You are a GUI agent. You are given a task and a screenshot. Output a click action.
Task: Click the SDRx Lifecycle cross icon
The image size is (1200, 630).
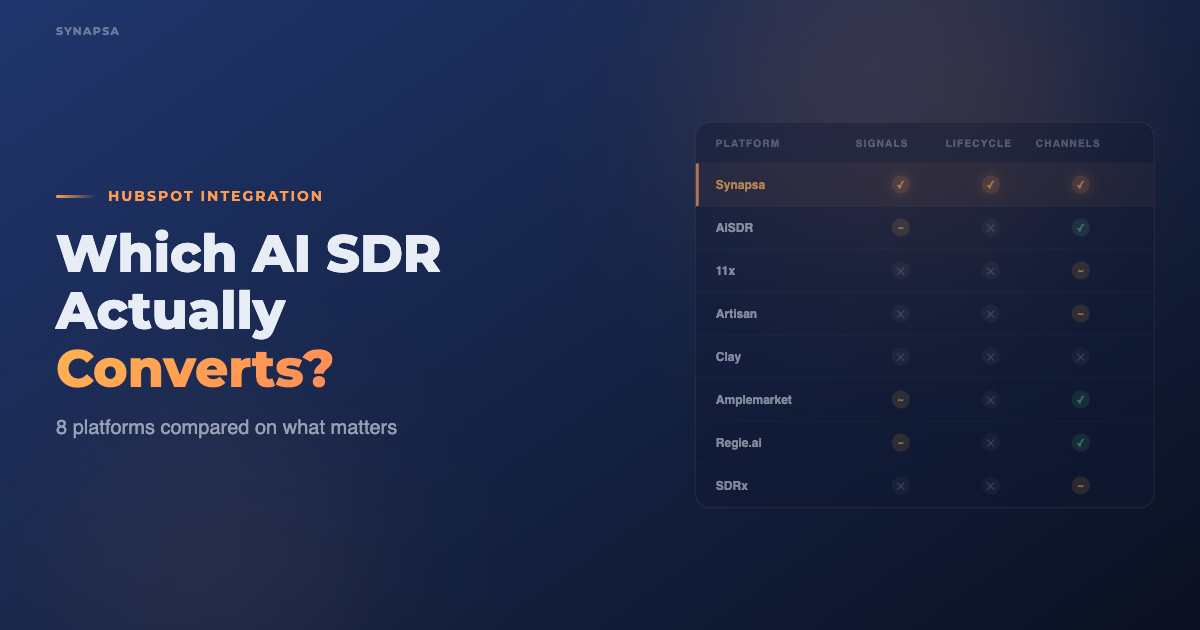pos(990,486)
